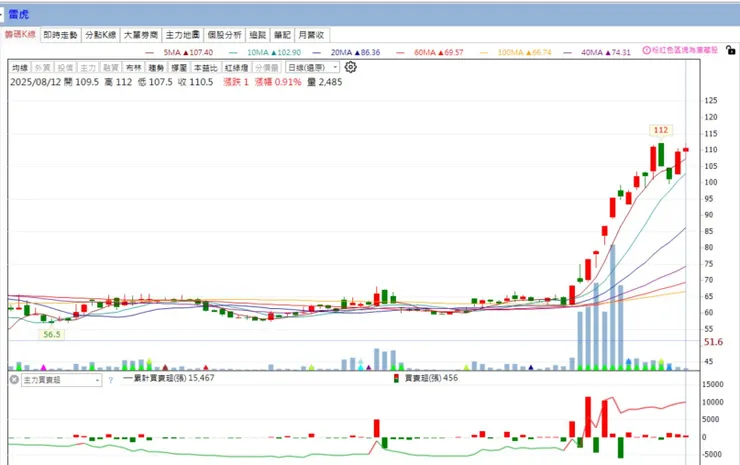Screen dimensions: 740x465
Task: Open the 筆記 notes tab
Action: tap(282, 35)
